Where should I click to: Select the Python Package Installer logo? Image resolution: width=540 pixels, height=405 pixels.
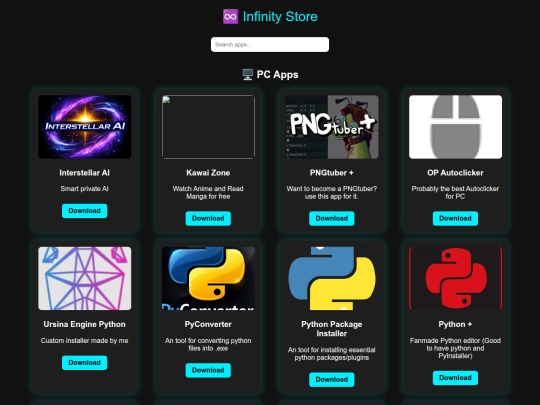coord(332,278)
